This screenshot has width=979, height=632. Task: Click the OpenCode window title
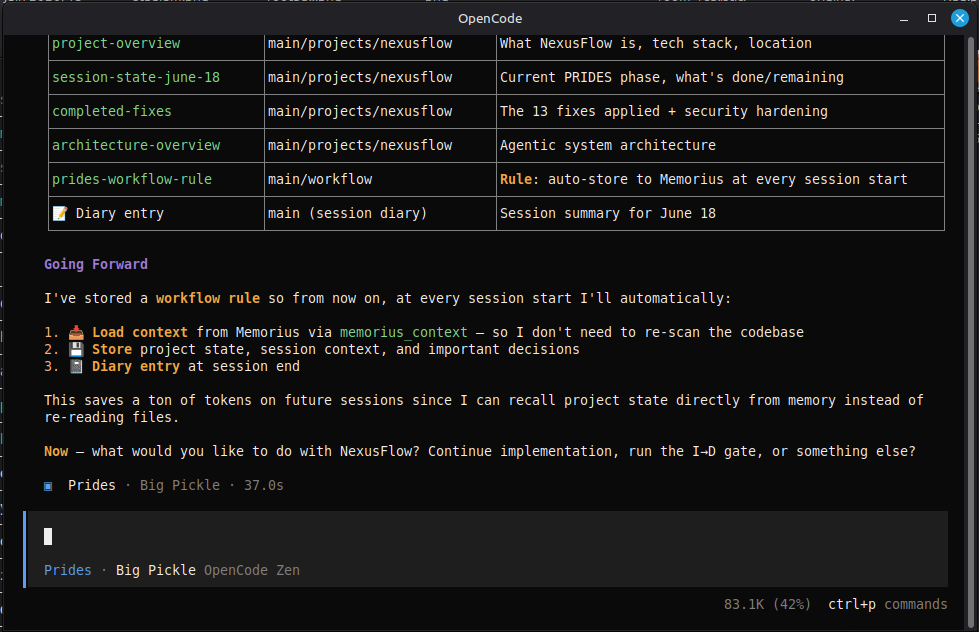click(490, 19)
